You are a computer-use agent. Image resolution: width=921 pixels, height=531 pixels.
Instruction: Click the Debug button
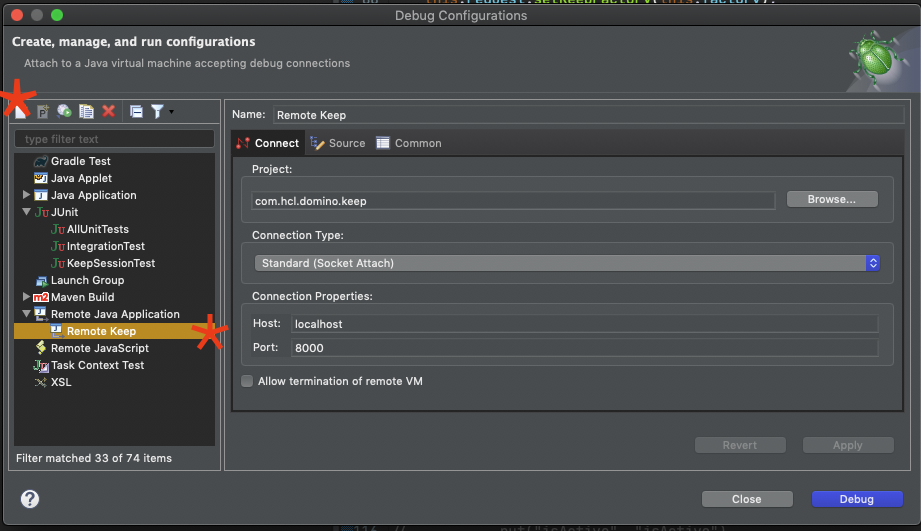[857, 499]
